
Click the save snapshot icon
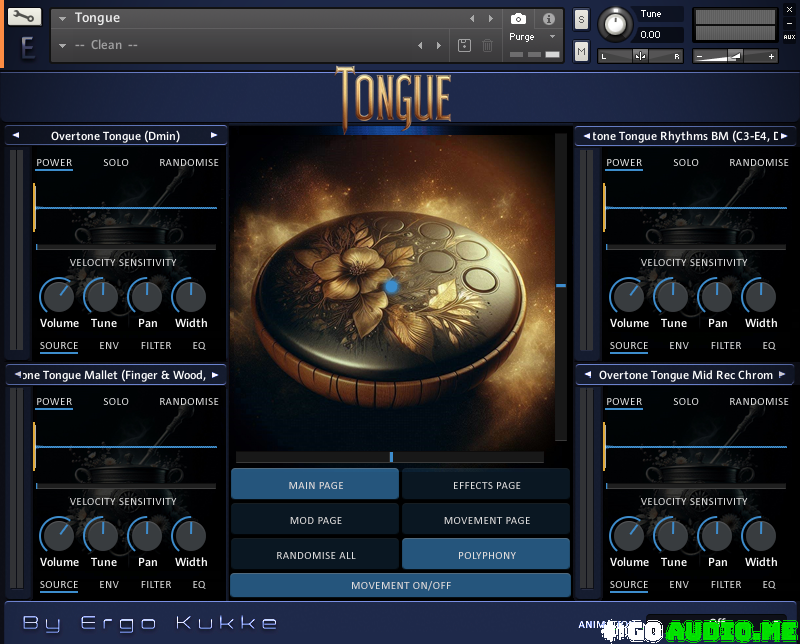(464, 45)
